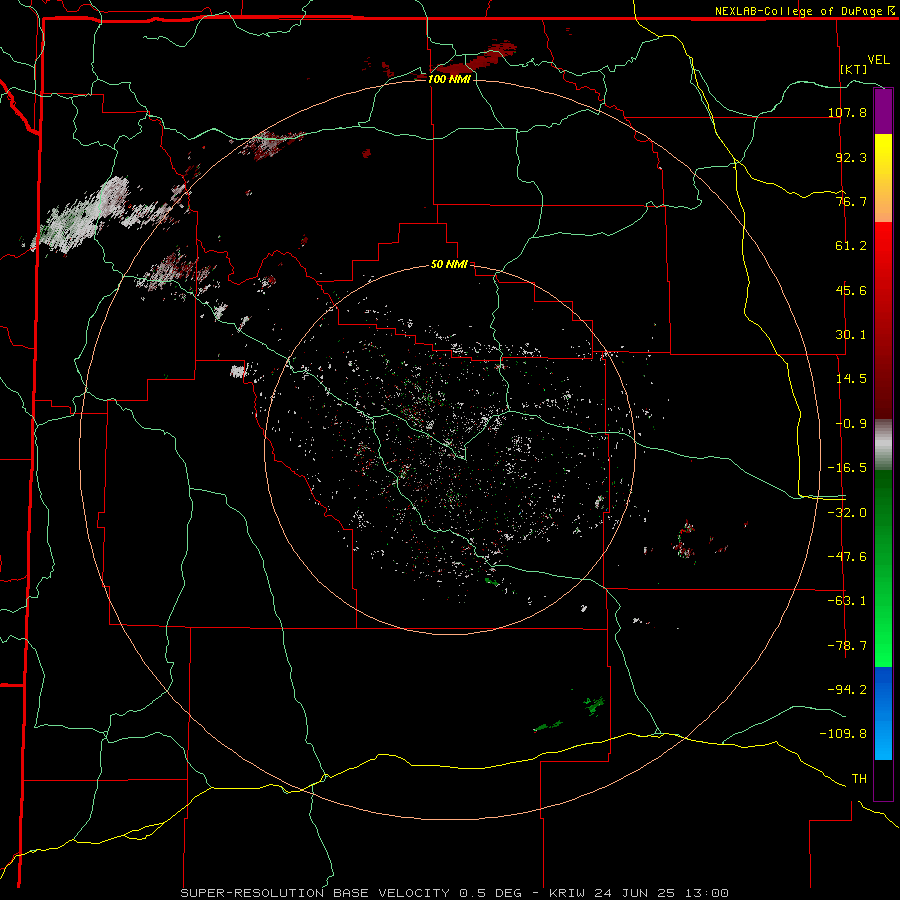Select the 45.6 legend value
Screen dimensions: 900x900
[851, 290]
